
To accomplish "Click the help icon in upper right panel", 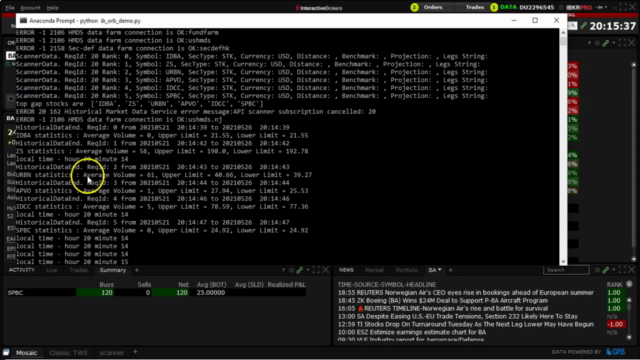I will pos(589,43).
